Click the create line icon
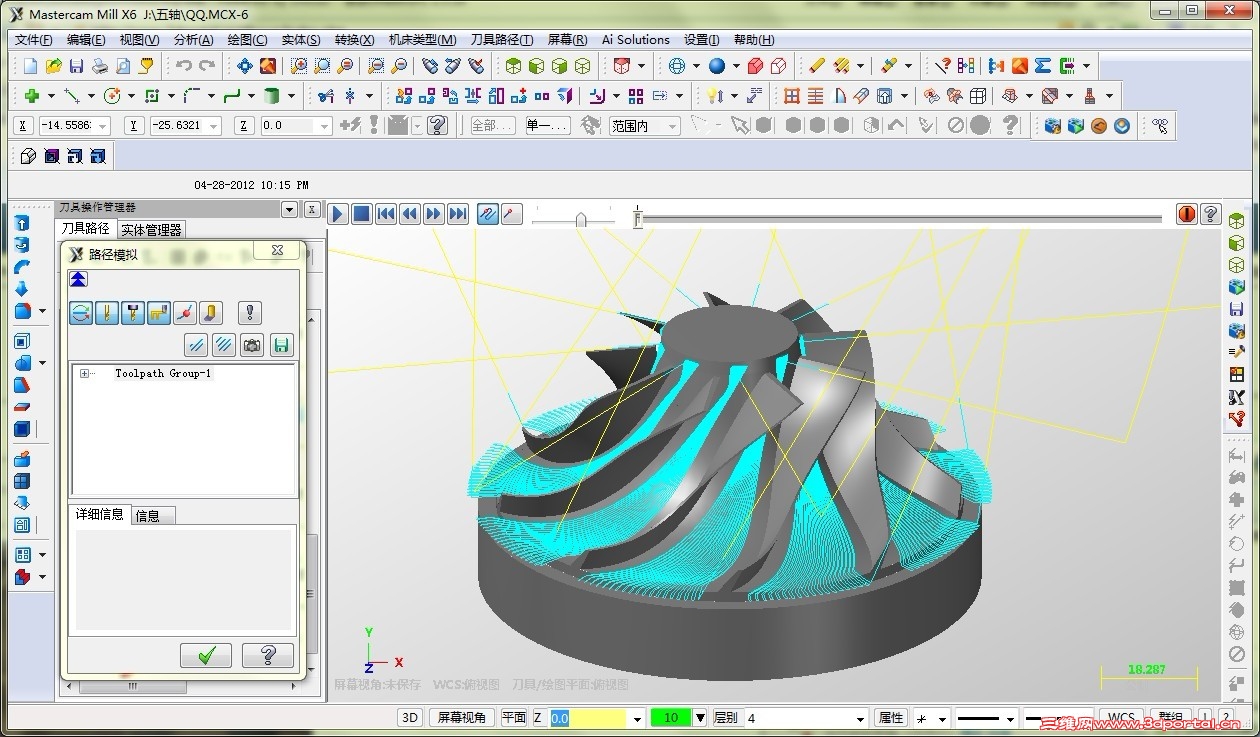This screenshot has width=1260, height=737. pyautogui.click(x=72, y=96)
